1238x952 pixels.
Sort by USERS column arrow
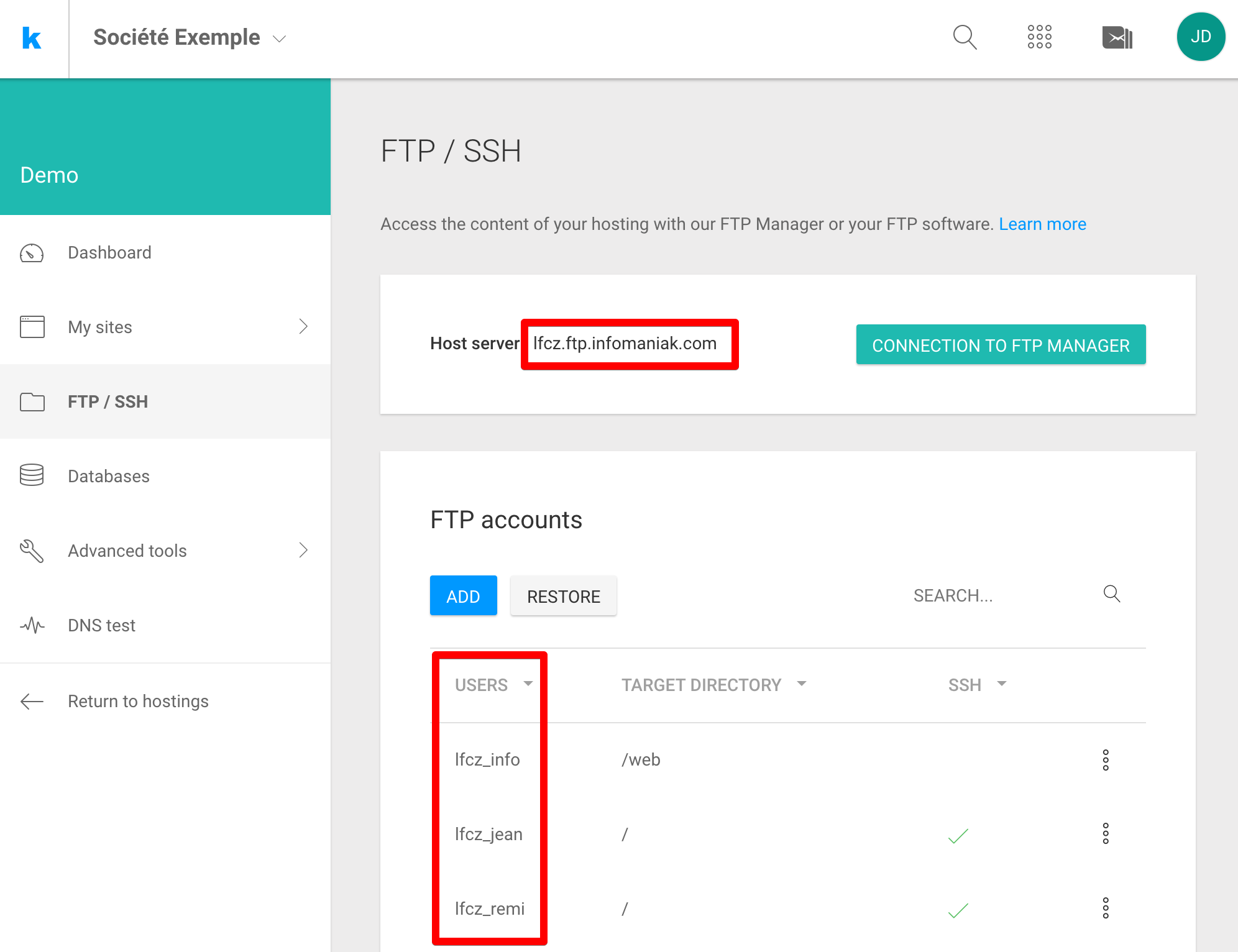[528, 684]
